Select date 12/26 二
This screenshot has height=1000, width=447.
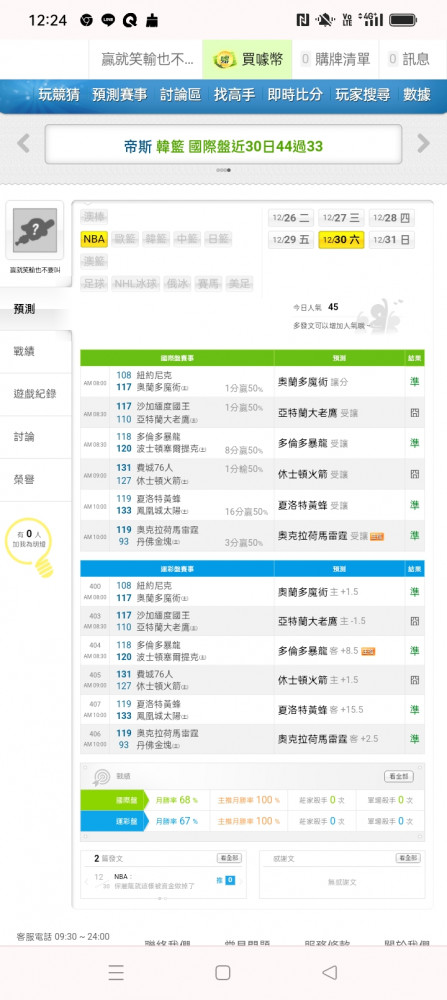[x=291, y=218]
